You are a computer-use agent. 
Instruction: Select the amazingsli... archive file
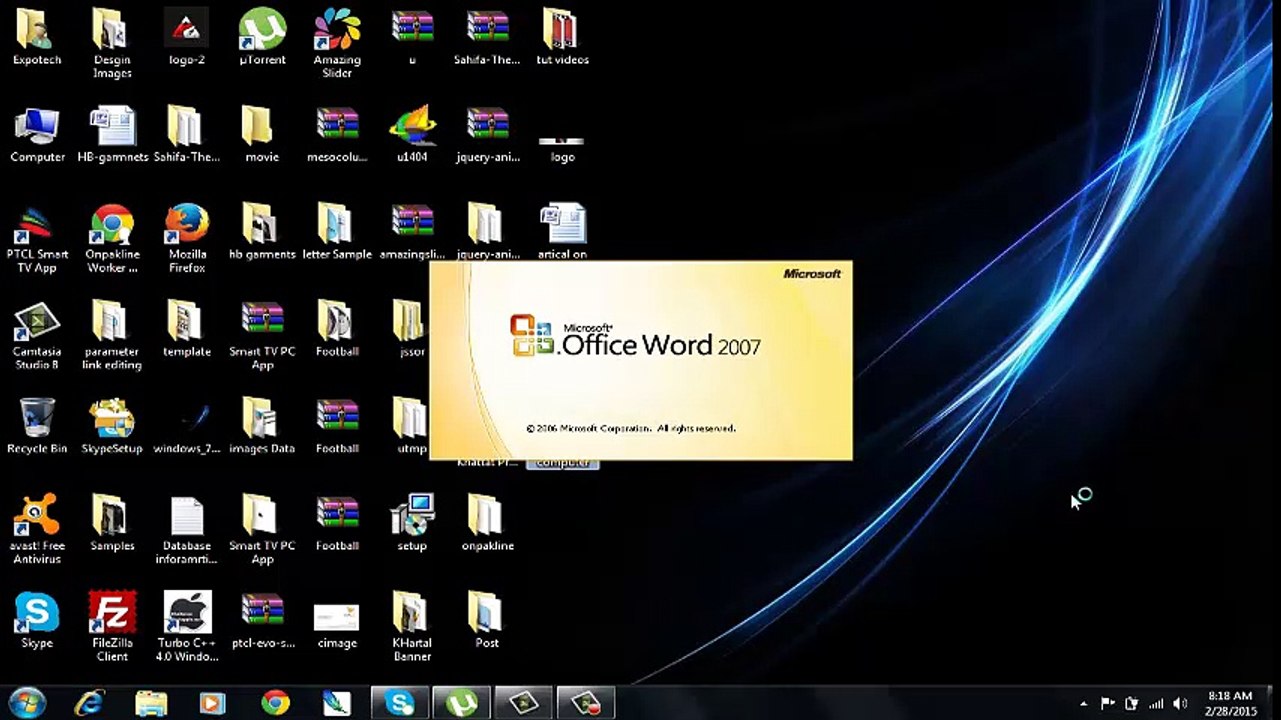[412, 232]
